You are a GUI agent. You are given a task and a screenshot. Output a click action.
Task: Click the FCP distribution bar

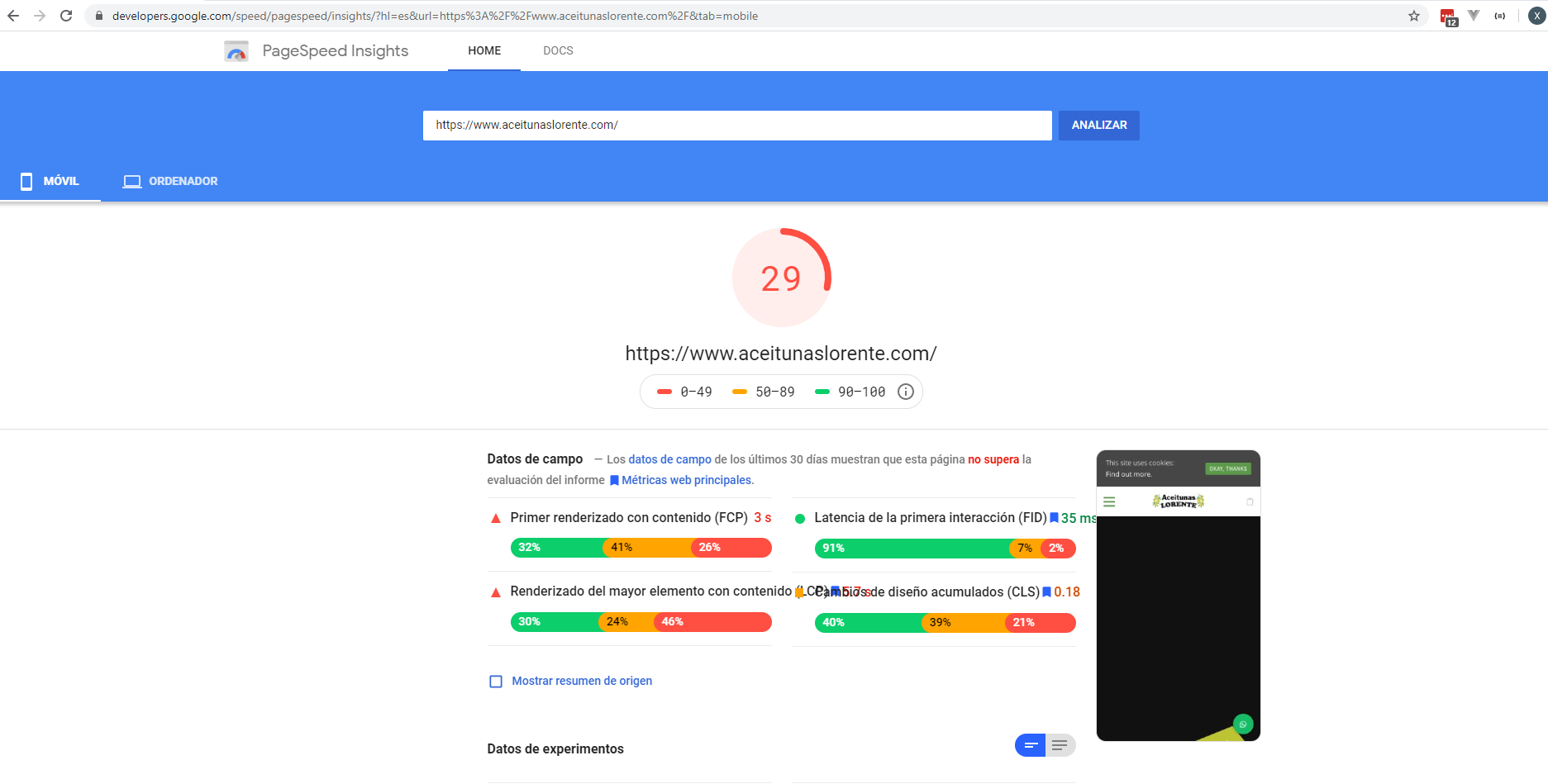click(641, 548)
